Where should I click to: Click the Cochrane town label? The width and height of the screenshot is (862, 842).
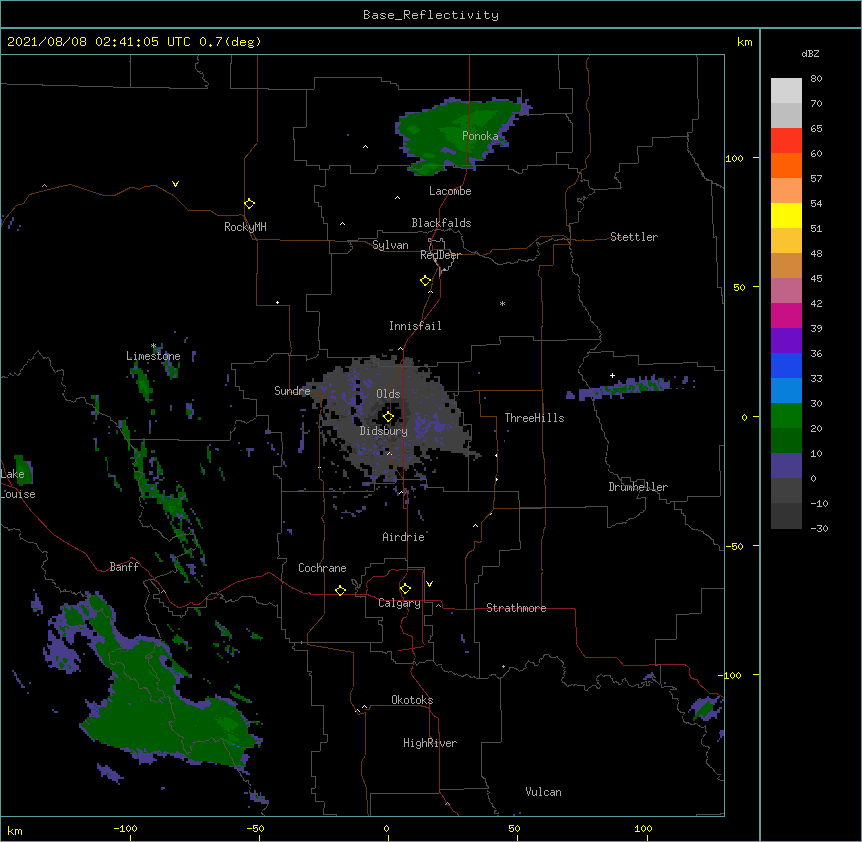322,568
